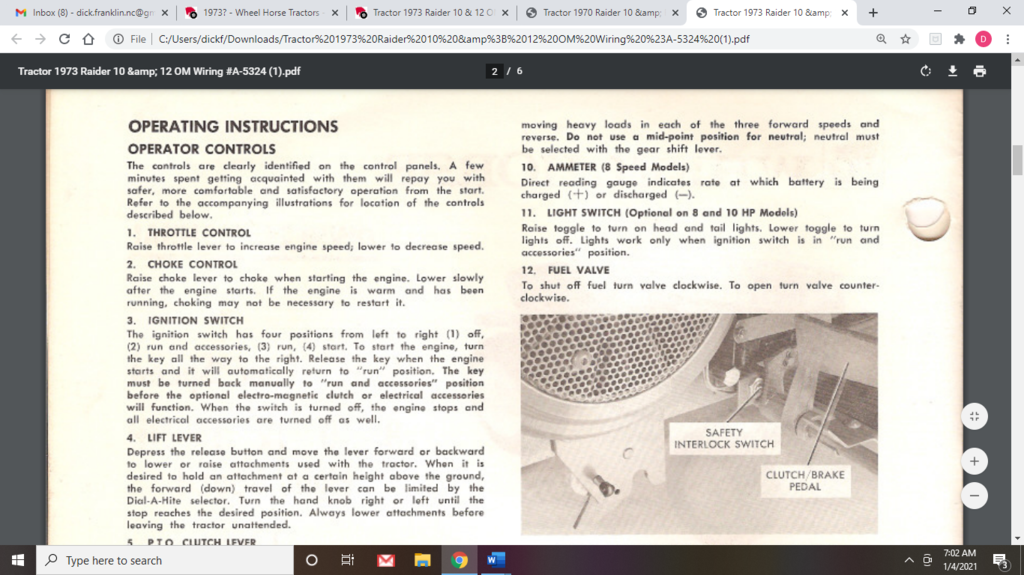Click the FUEL VALVE heading

579,270
